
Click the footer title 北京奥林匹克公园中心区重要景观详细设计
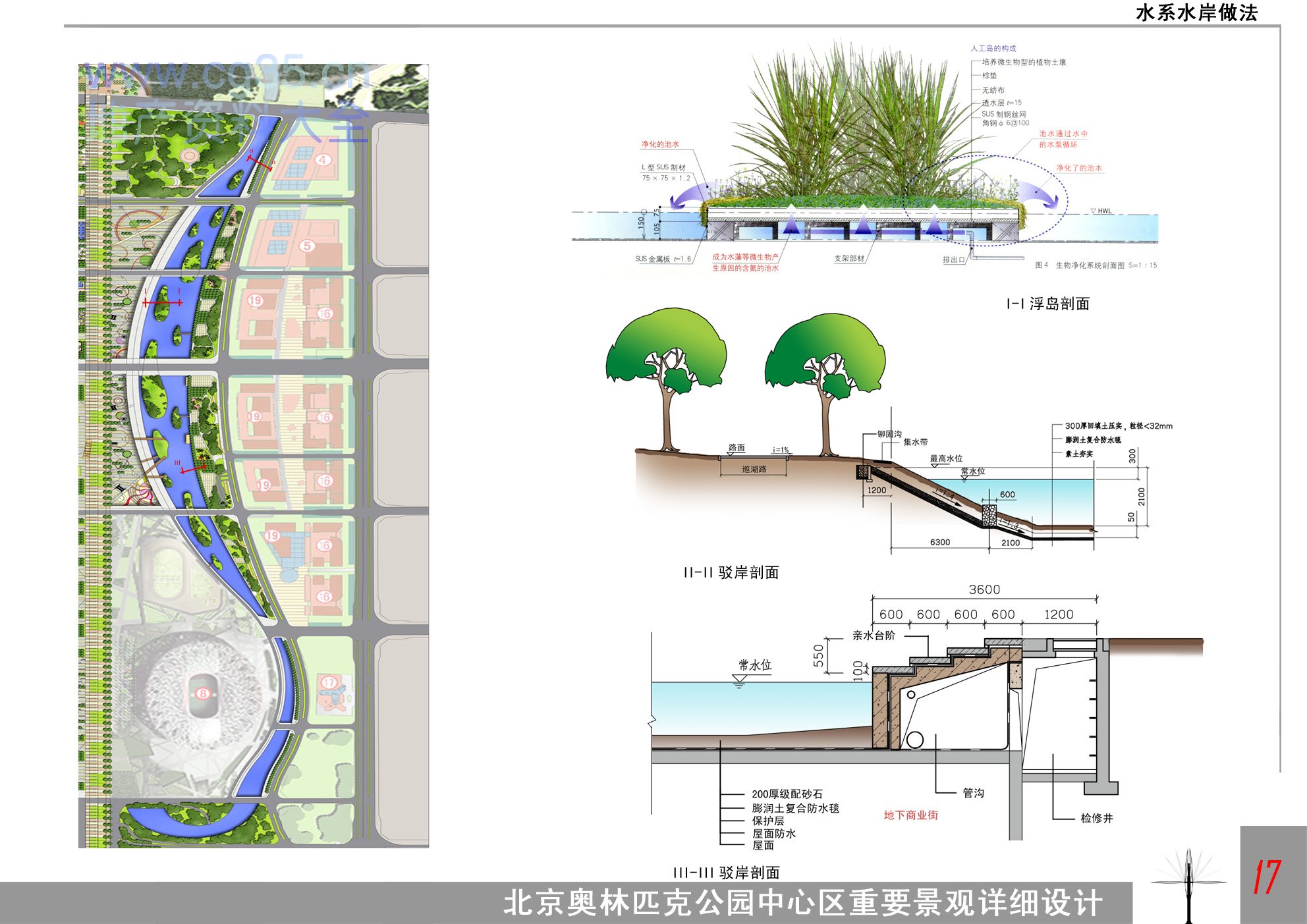[x=802, y=903]
